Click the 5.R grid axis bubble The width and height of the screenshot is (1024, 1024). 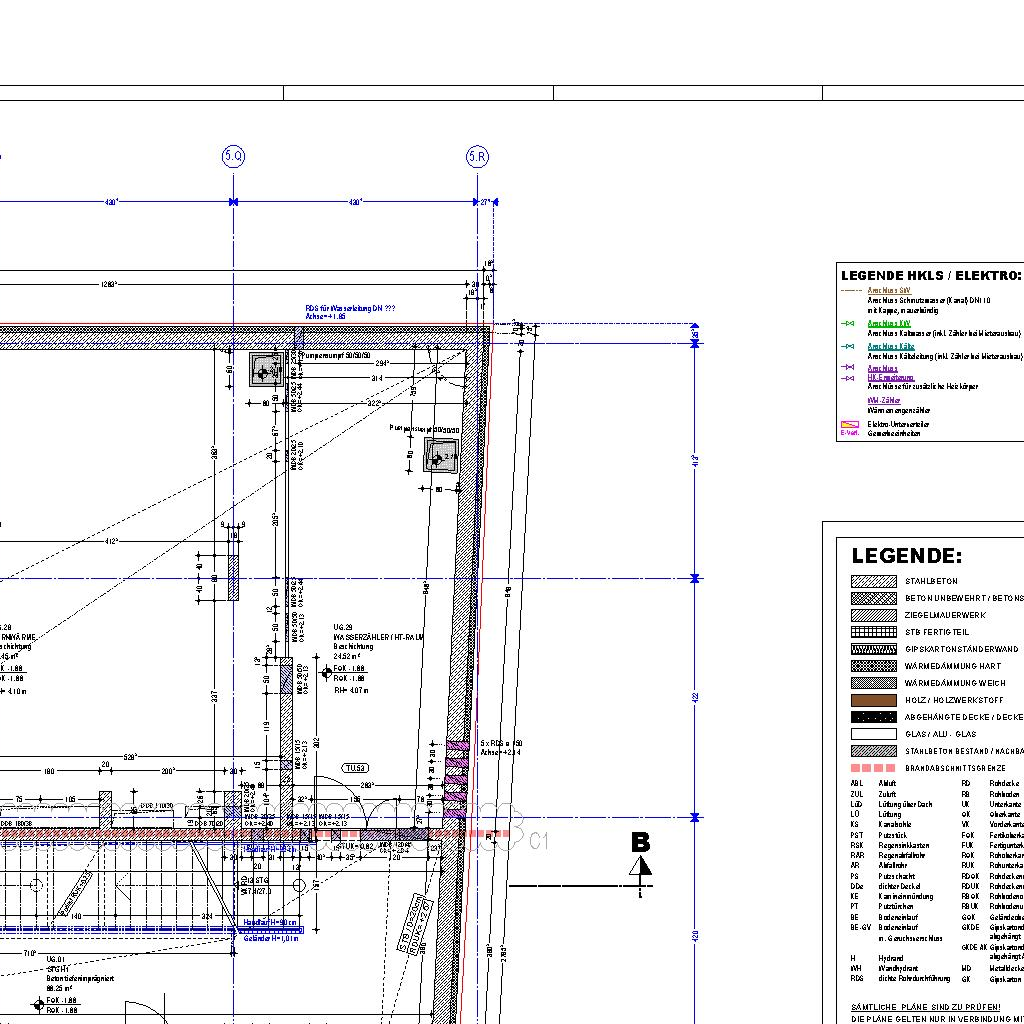[477, 156]
